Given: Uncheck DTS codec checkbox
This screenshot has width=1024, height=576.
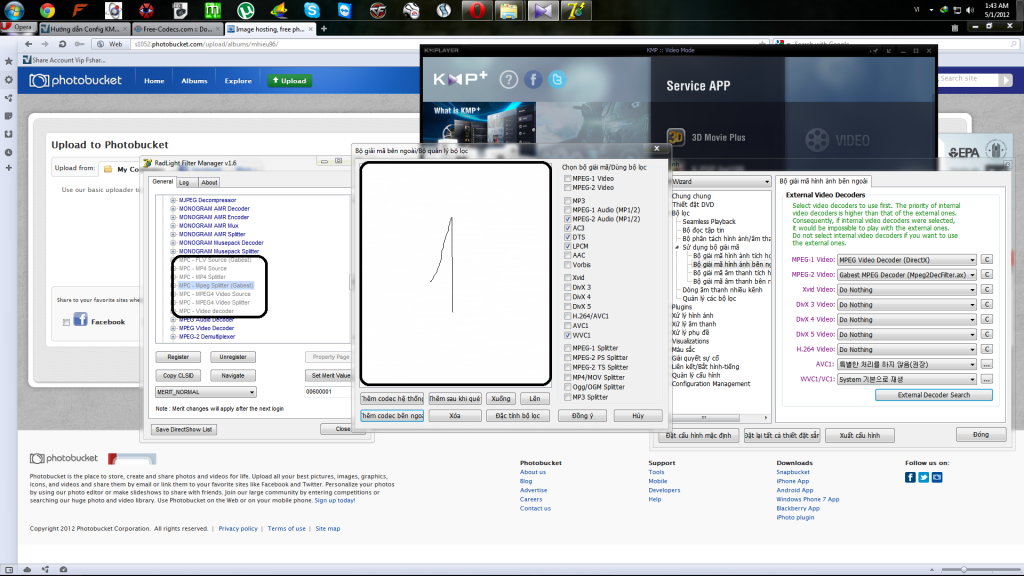Looking at the screenshot, I should pyautogui.click(x=568, y=237).
